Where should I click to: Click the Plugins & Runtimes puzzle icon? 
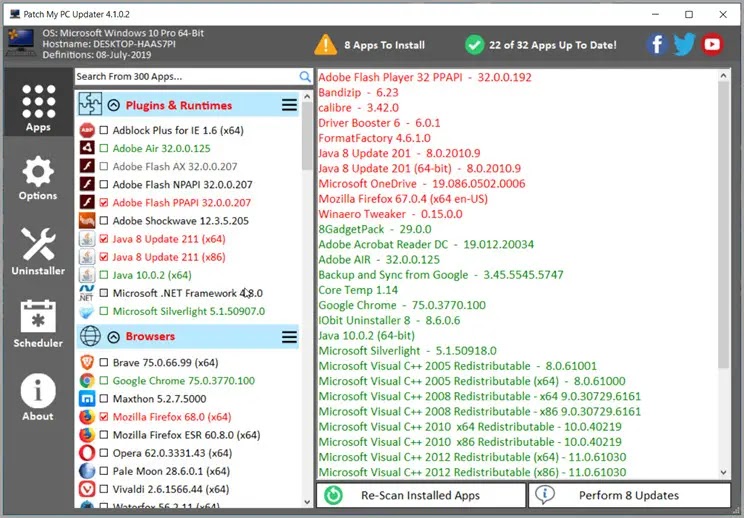[90, 104]
